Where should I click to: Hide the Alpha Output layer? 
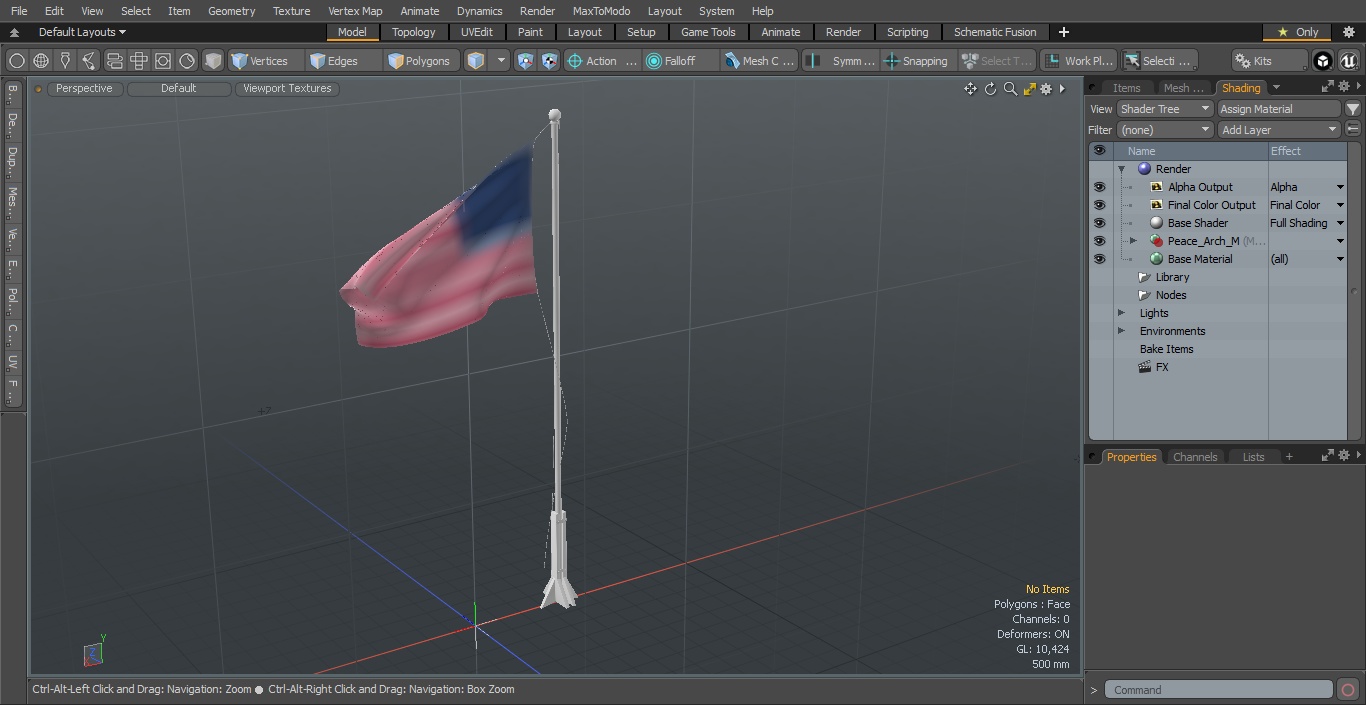coord(1099,187)
